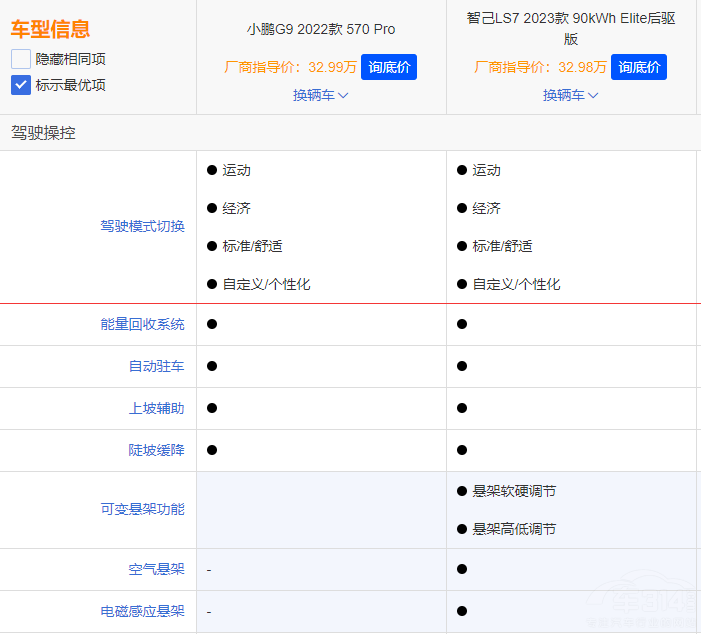Uncheck the 标示最优项 checkbox
The width and height of the screenshot is (701, 634).
click(x=21, y=85)
